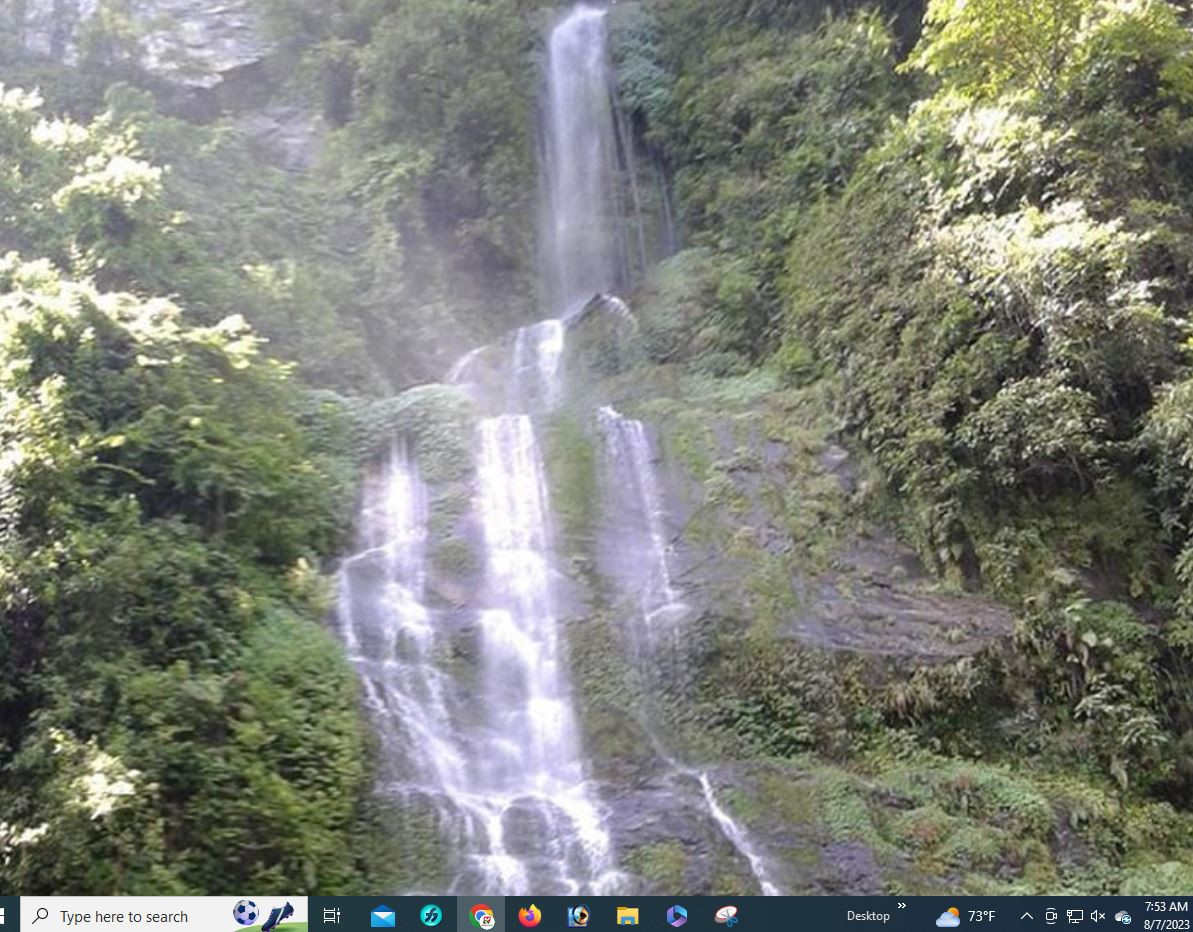Click the Task View icon

point(332,916)
